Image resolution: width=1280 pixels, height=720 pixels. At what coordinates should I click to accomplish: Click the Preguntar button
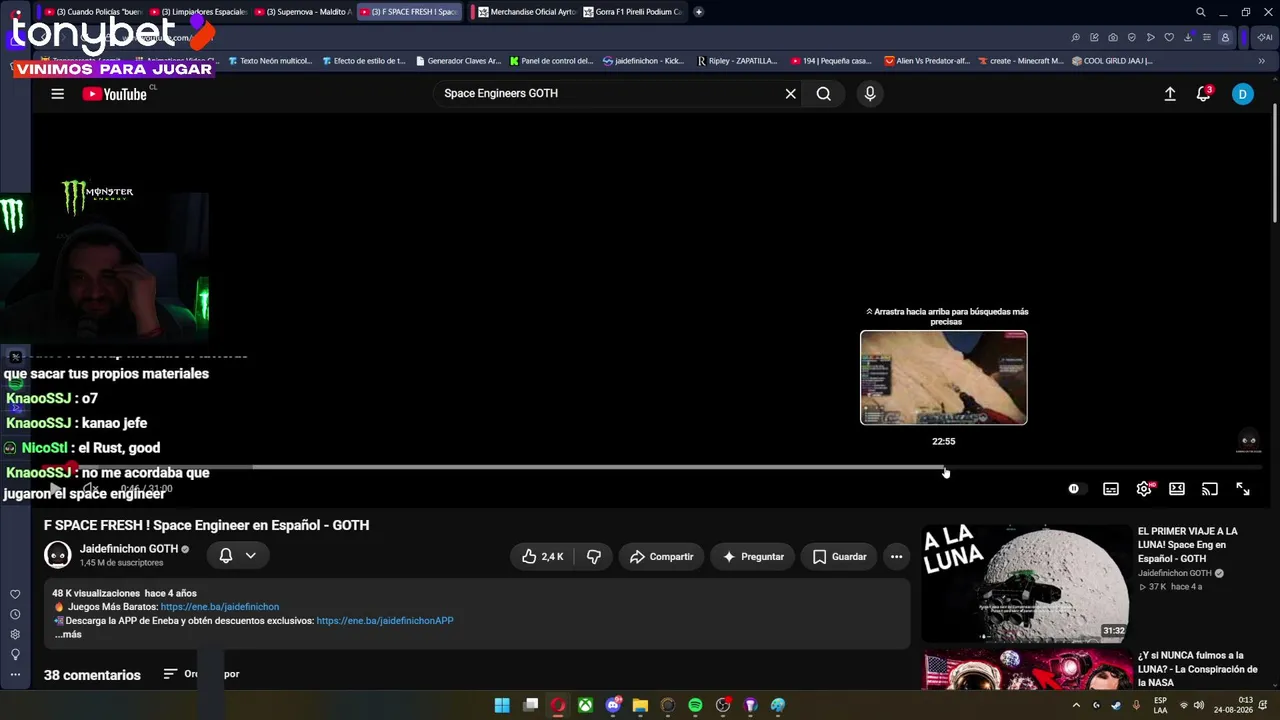(753, 557)
